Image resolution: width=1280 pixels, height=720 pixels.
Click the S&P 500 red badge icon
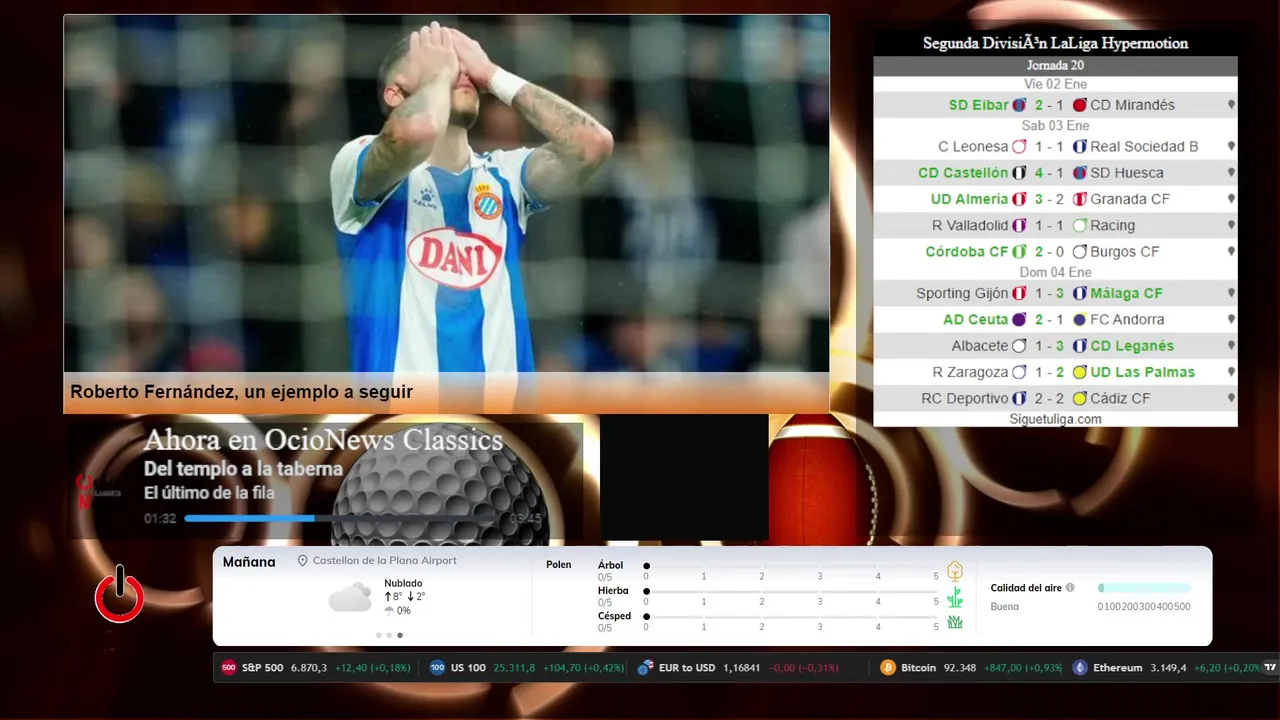pyautogui.click(x=228, y=668)
